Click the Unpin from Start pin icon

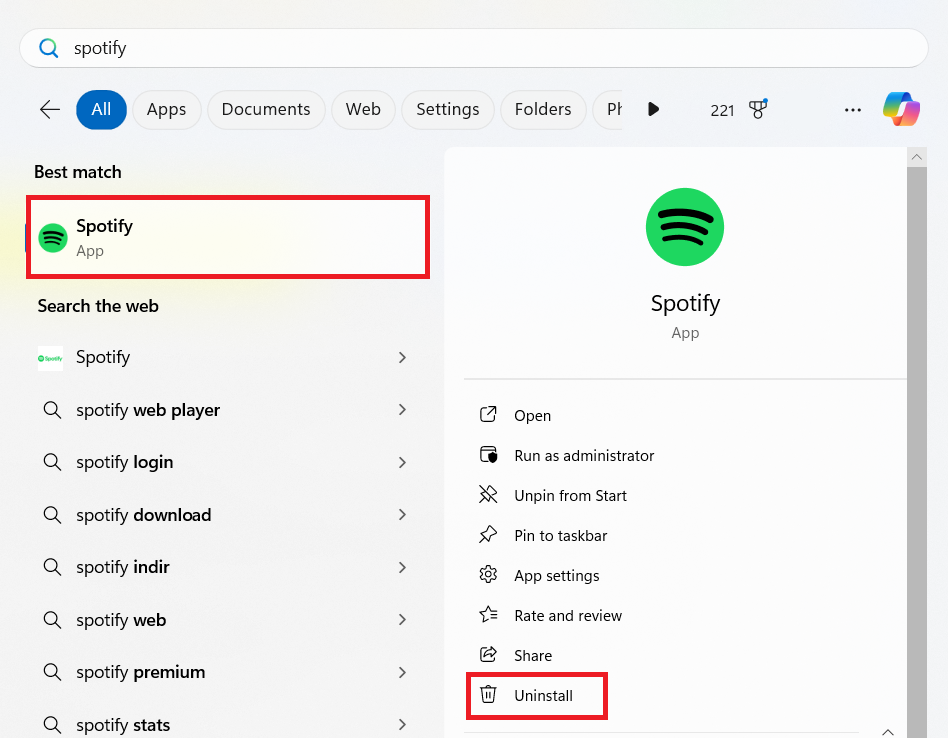click(488, 494)
